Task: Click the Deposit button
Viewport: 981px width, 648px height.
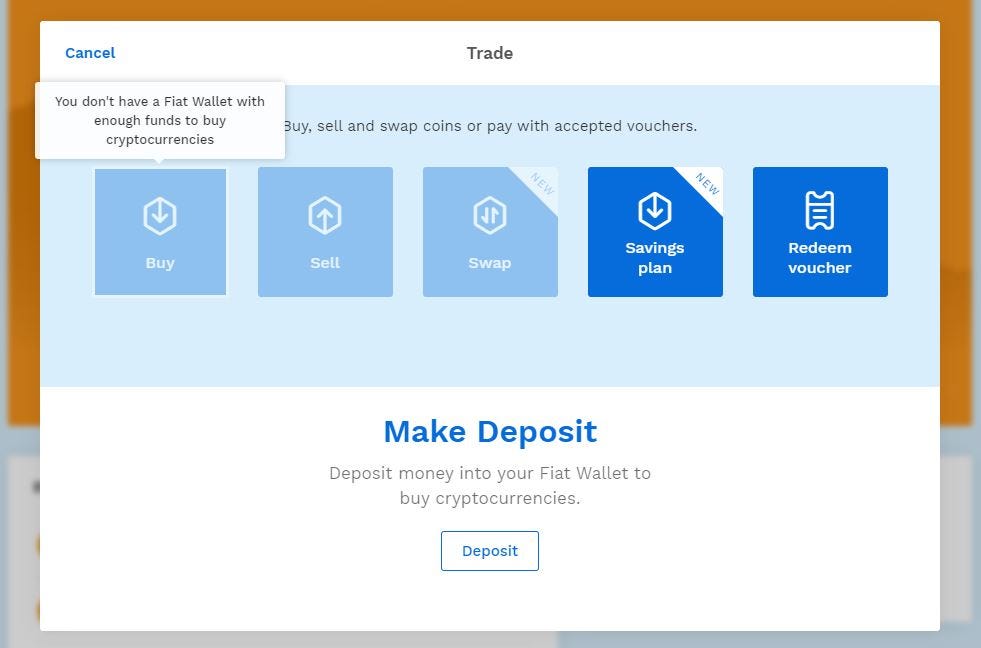Action: tap(490, 551)
